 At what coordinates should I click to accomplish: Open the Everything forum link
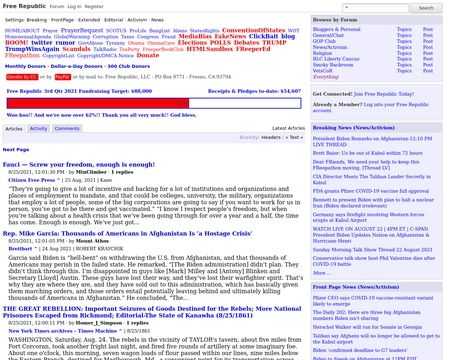coord(325,77)
